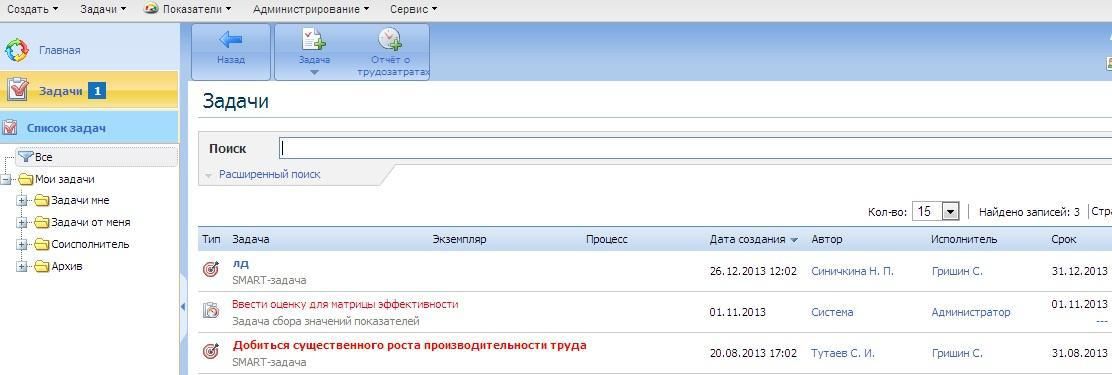Select the Все filter funnel icon
The width and height of the screenshot is (1112, 375).
(x=26, y=157)
